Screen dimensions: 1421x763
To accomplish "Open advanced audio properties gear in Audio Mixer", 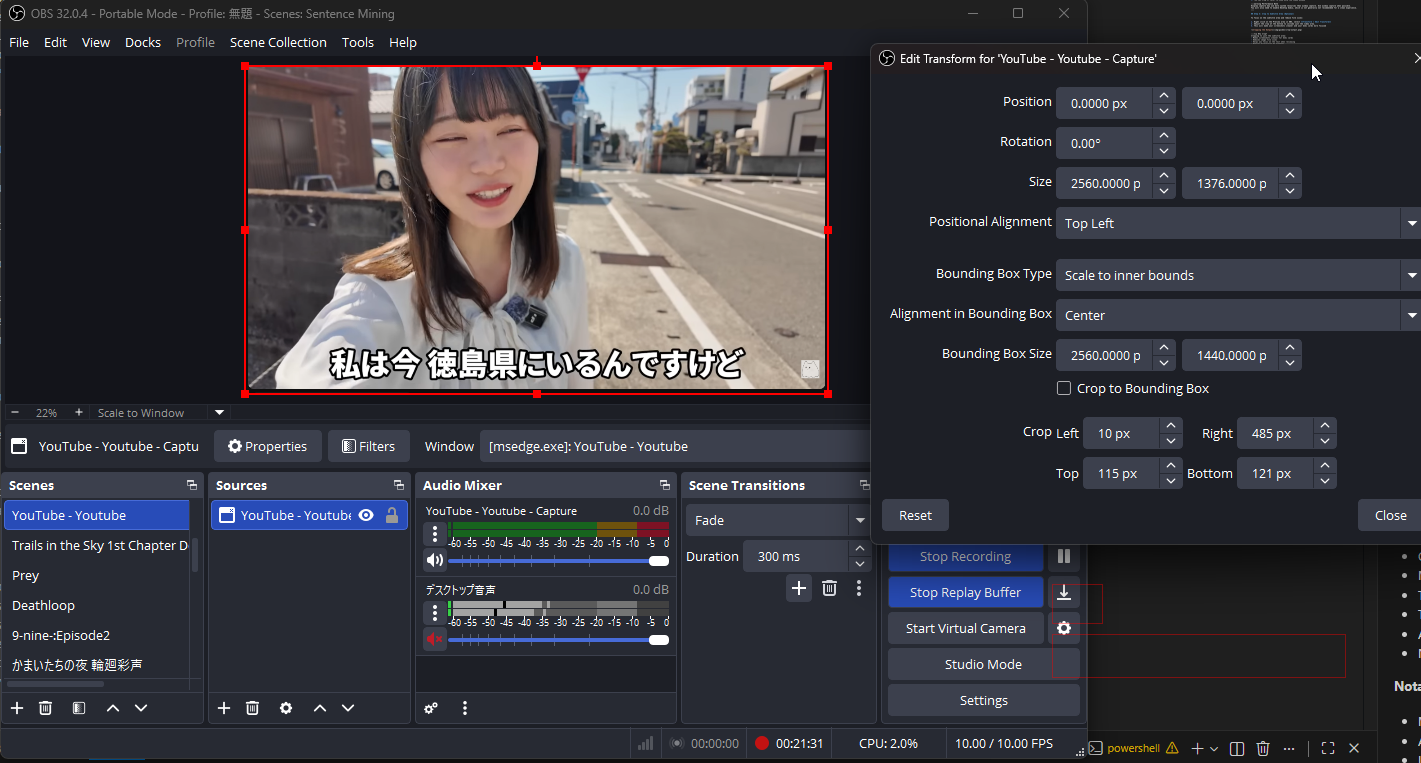I will pyautogui.click(x=430, y=708).
